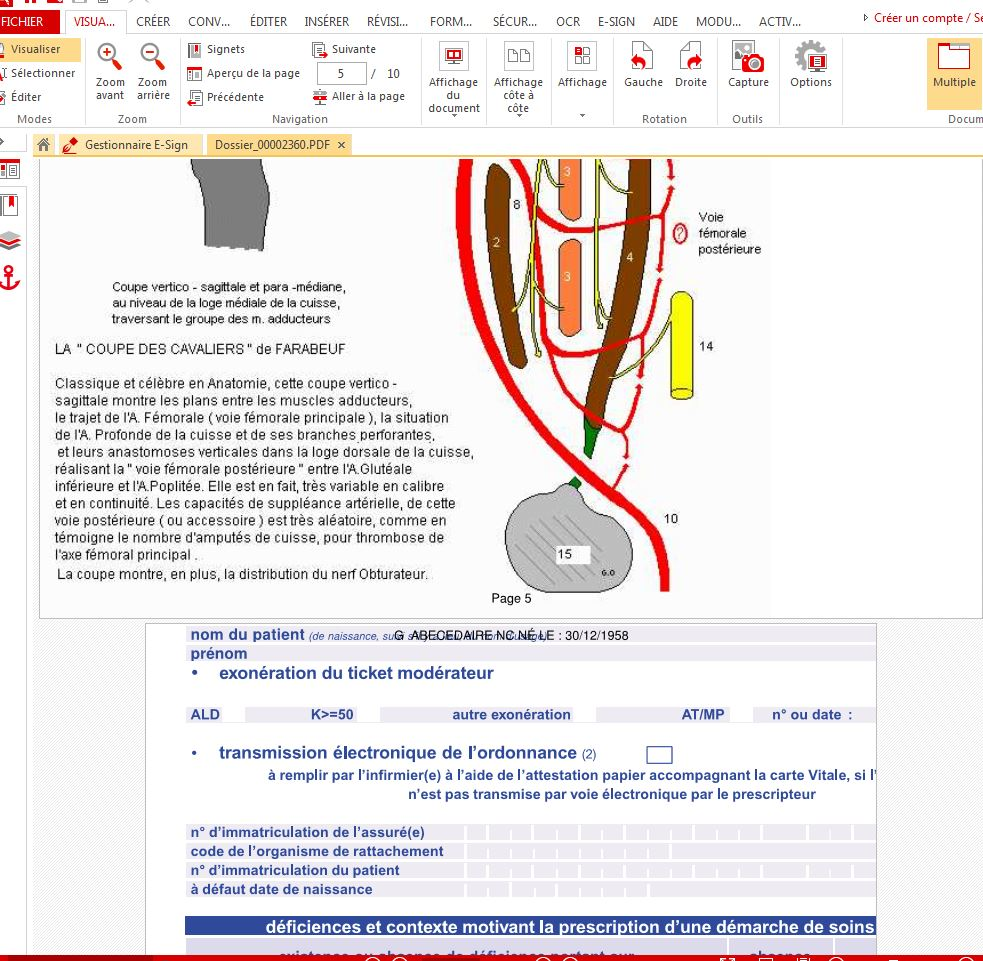The height and width of the screenshot is (961, 983).
Task: Select the CRÉER ribbon tab
Action: [153, 22]
